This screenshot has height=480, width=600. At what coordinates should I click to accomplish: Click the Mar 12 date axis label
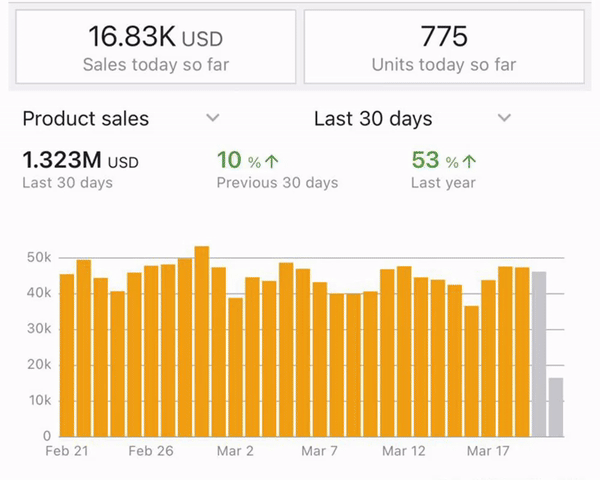pyautogui.click(x=404, y=451)
